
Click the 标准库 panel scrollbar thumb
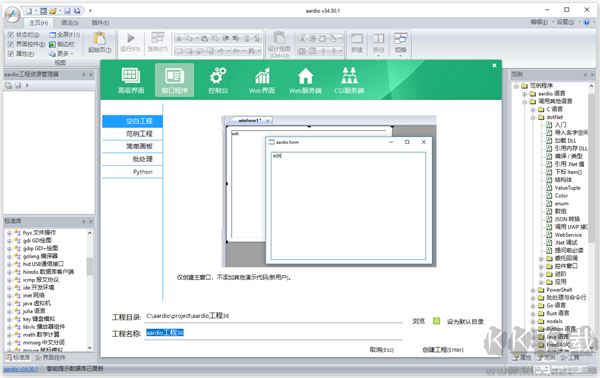pos(90,267)
